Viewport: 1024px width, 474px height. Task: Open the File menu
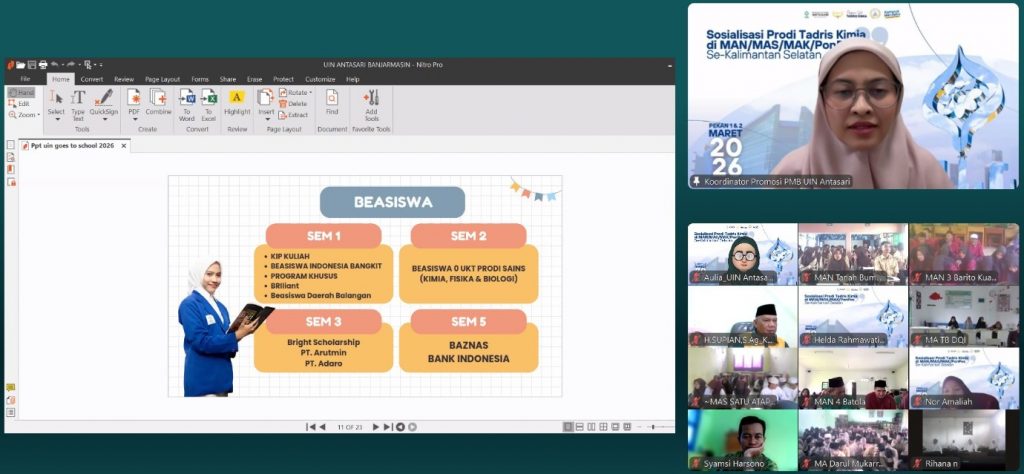(x=25, y=79)
